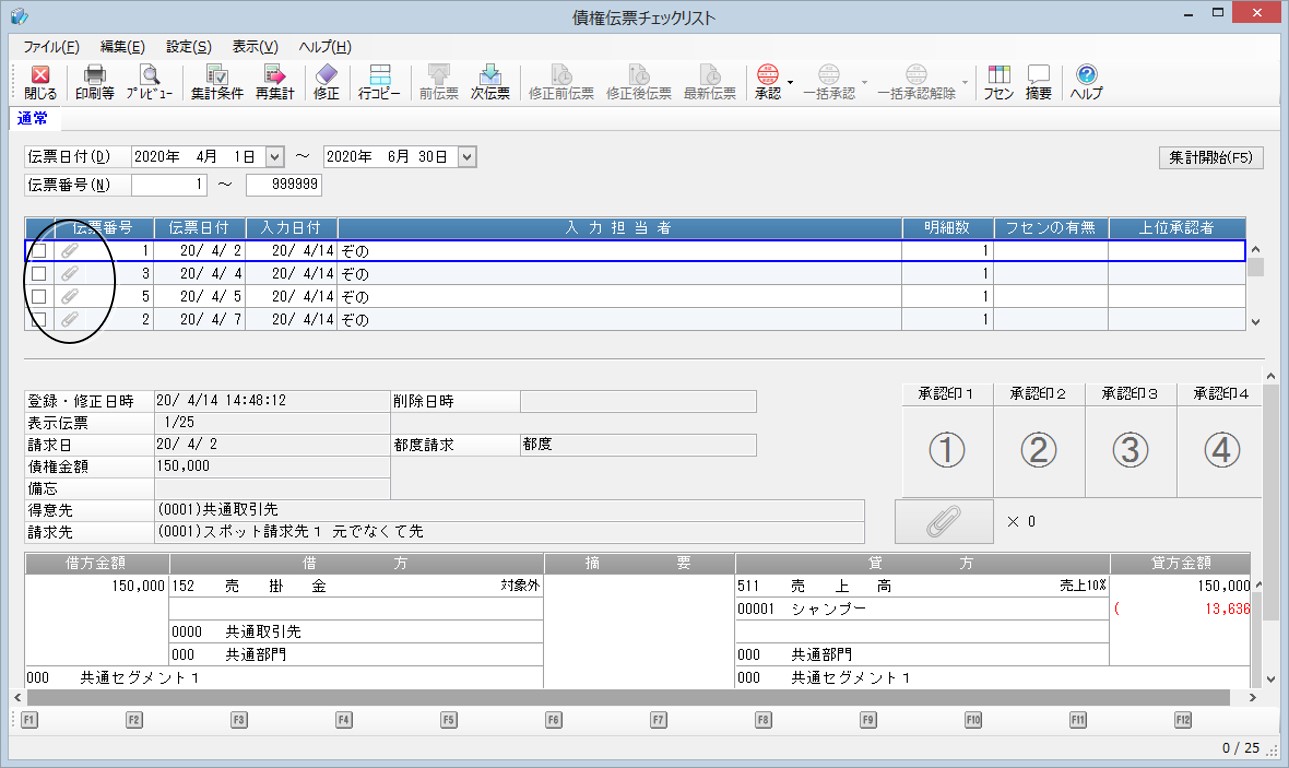This screenshot has width=1289, height=768.
Task: Run 再集計 recalculation
Action: 274,83
